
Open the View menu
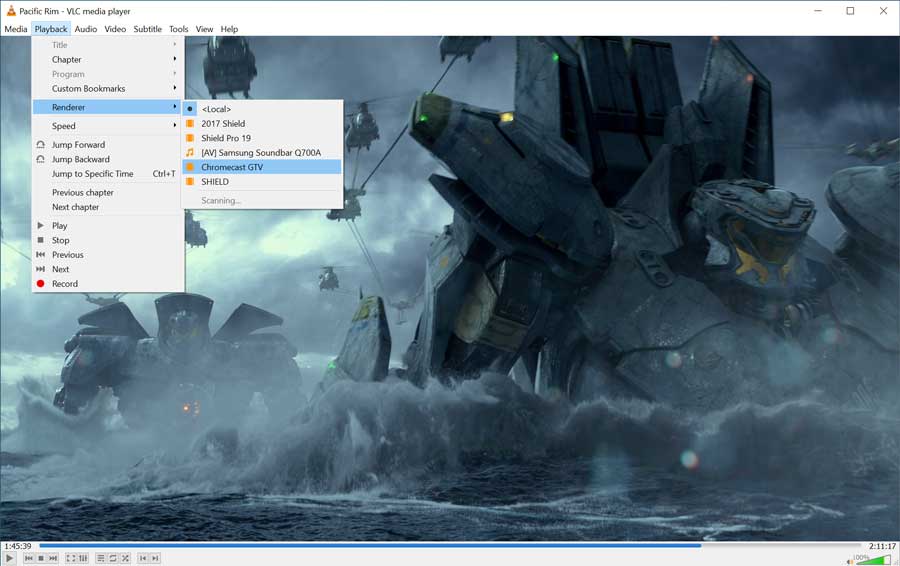pyautogui.click(x=204, y=29)
